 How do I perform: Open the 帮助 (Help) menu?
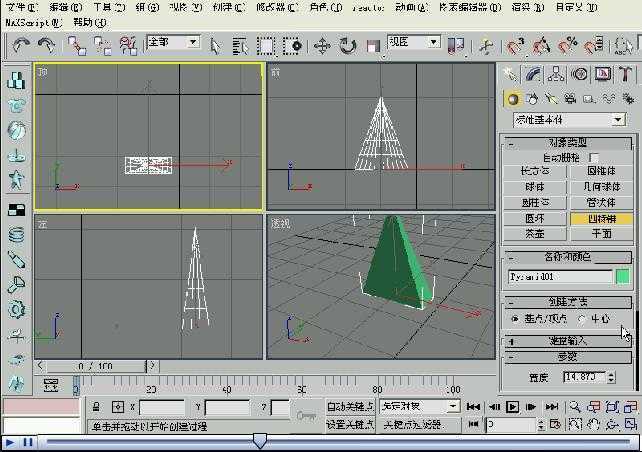click(x=90, y=23)
